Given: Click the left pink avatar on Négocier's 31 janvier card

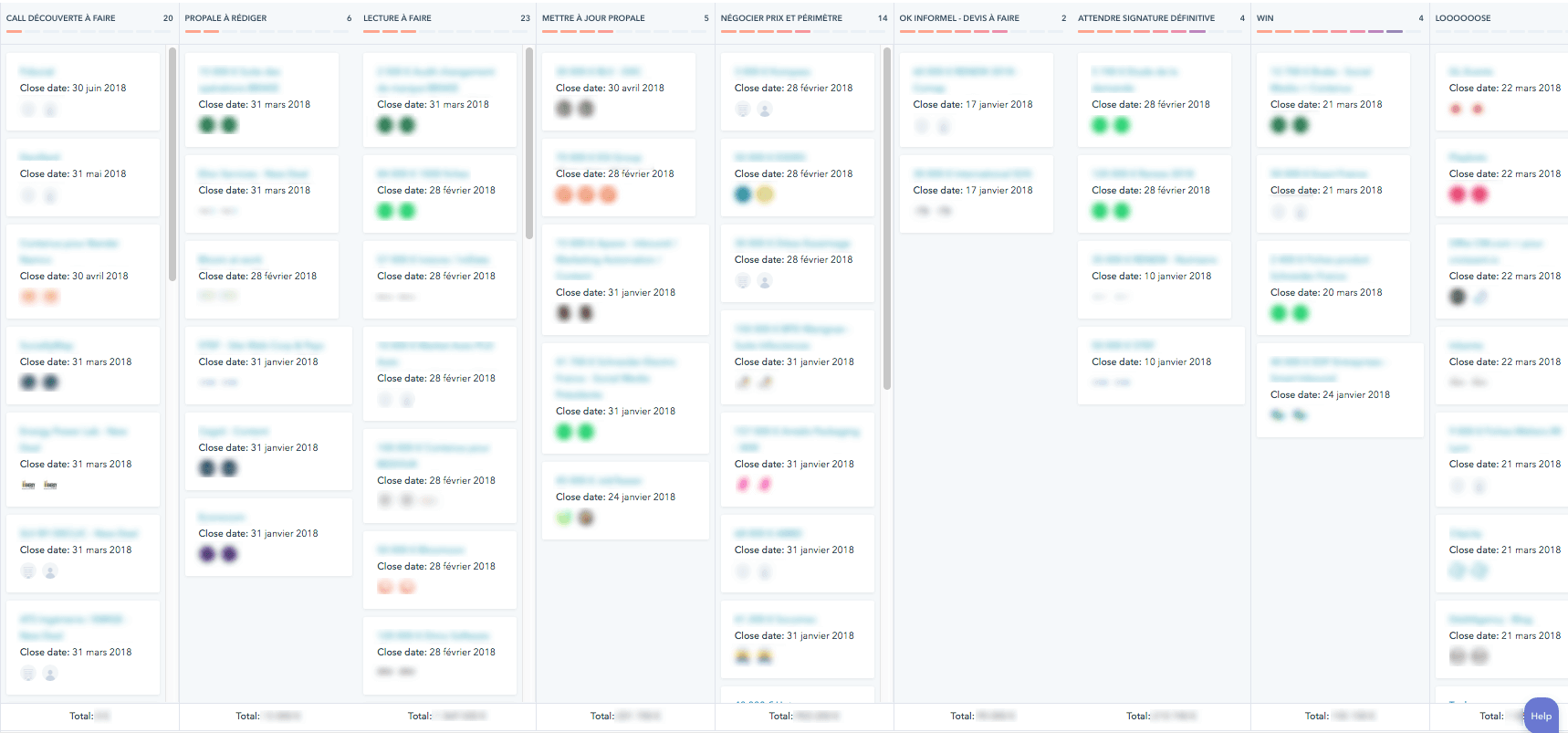Looking at the screenshot, I should tap(743, 485).
